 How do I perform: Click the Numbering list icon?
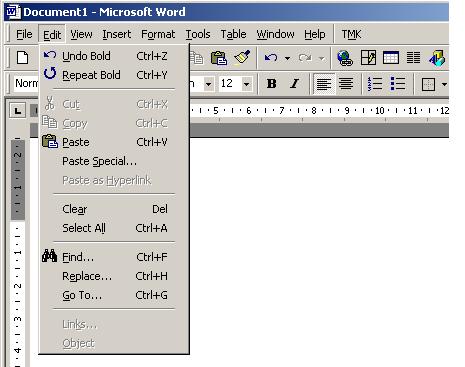[375, 84]
